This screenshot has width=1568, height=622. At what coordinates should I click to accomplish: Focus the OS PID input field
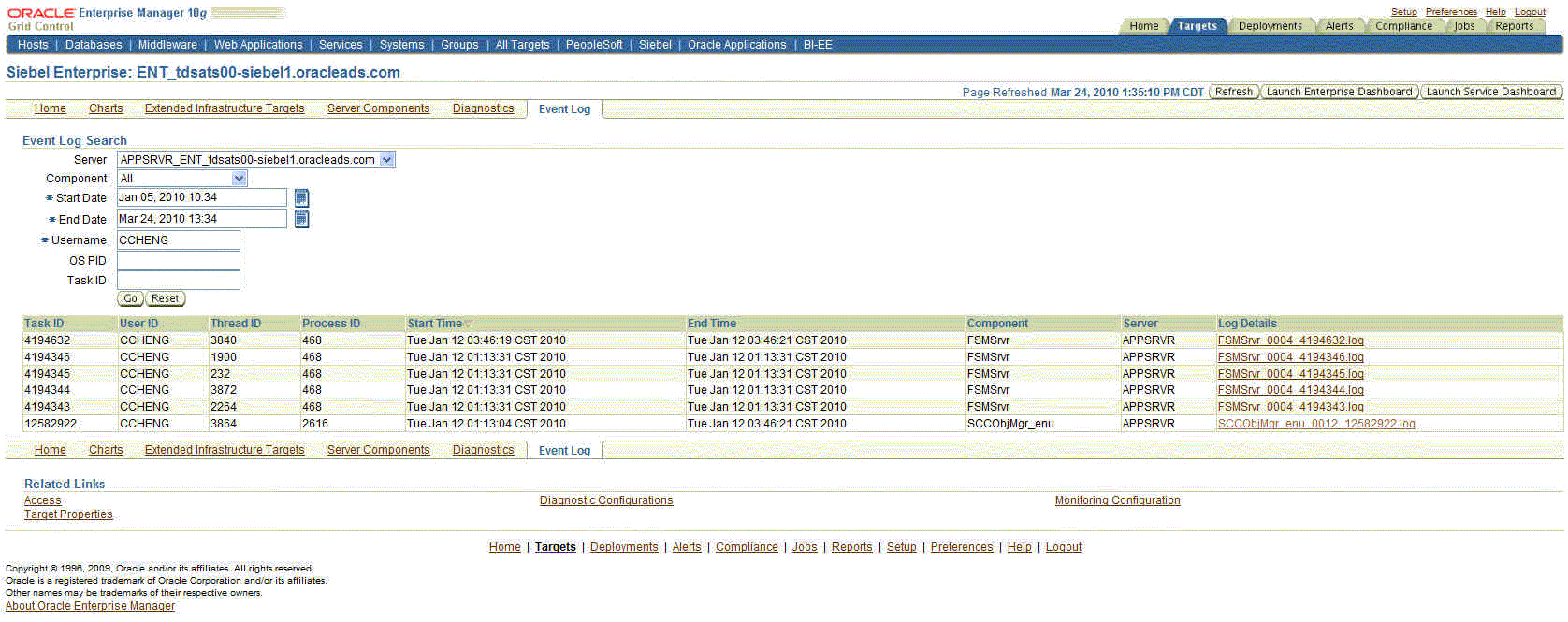179,261
